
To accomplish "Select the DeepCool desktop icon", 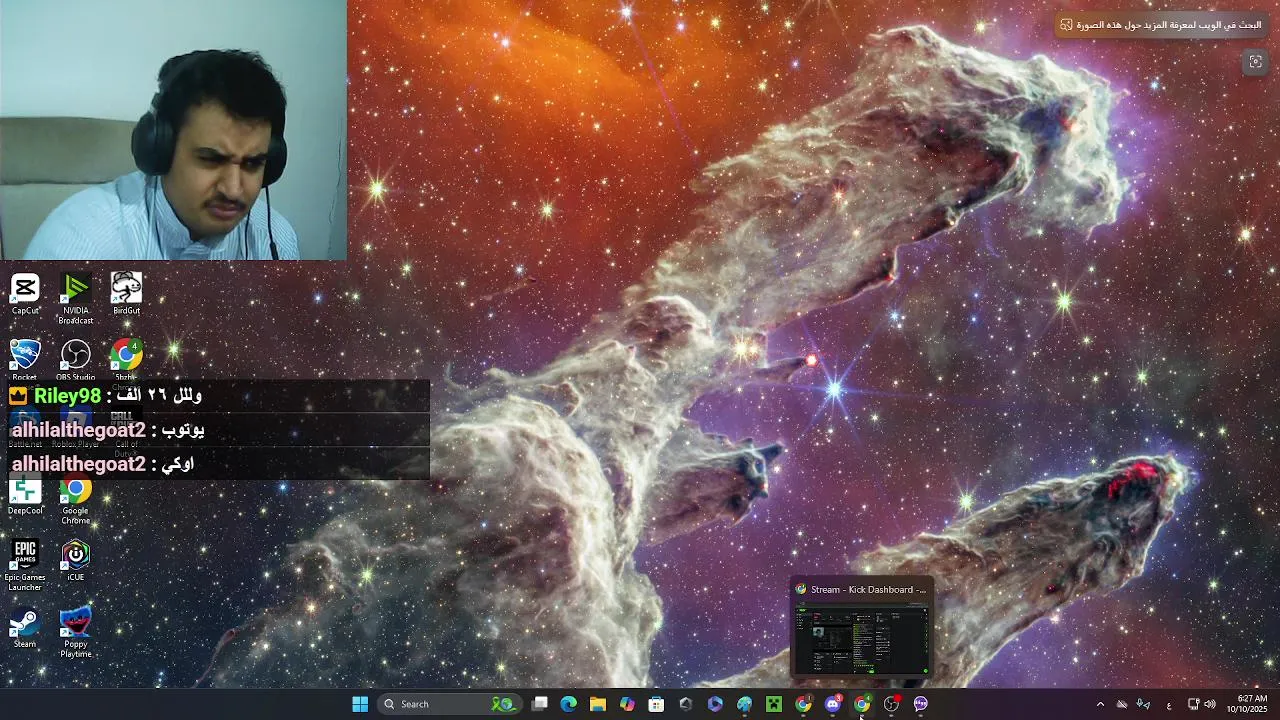I will pos(25,497).
